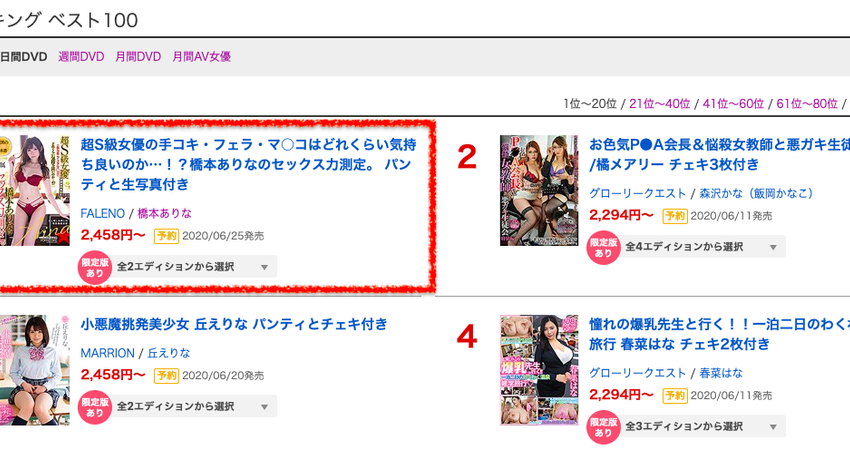This screenshot has height=450, width=850.
Task: Click the 予約 badge on the rank 4 item
Action: point(675,395)
